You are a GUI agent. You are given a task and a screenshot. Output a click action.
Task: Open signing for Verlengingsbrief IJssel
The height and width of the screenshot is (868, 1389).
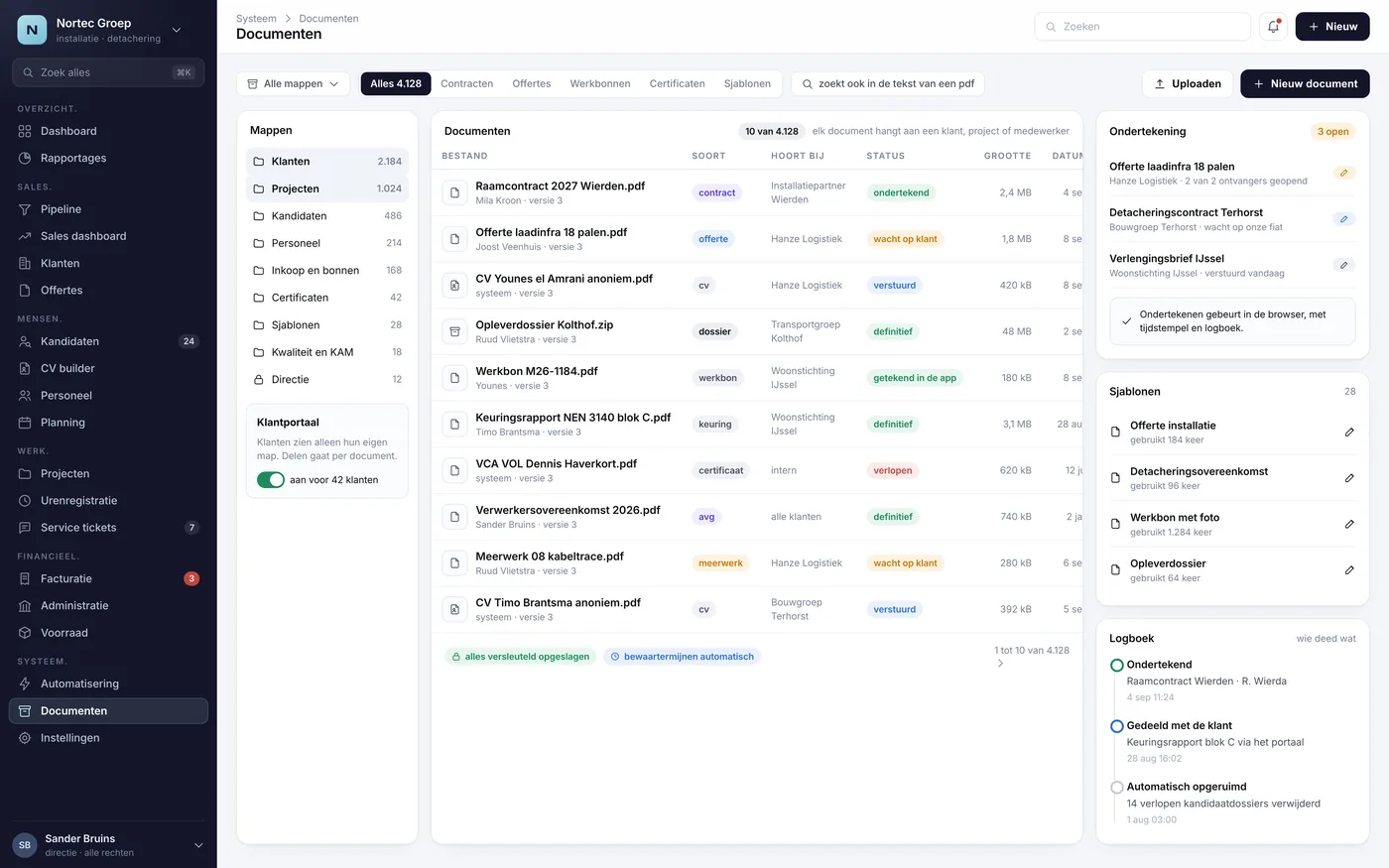(x=1343, y=265)
